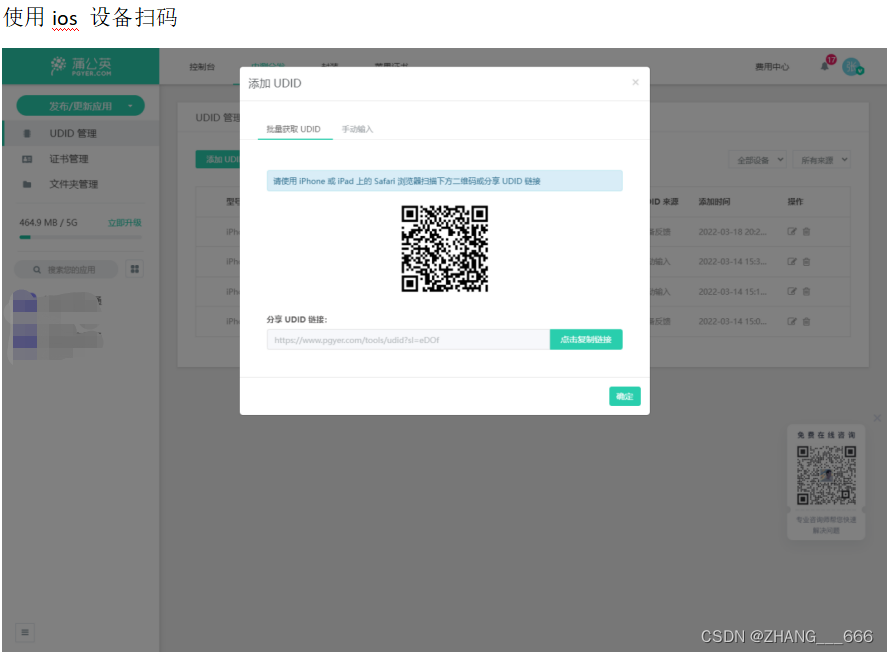The width and height of the screenshot is (889, 655).
Task: Click the blurred app thumbnail in sidebar
Action: click(26, 325)
